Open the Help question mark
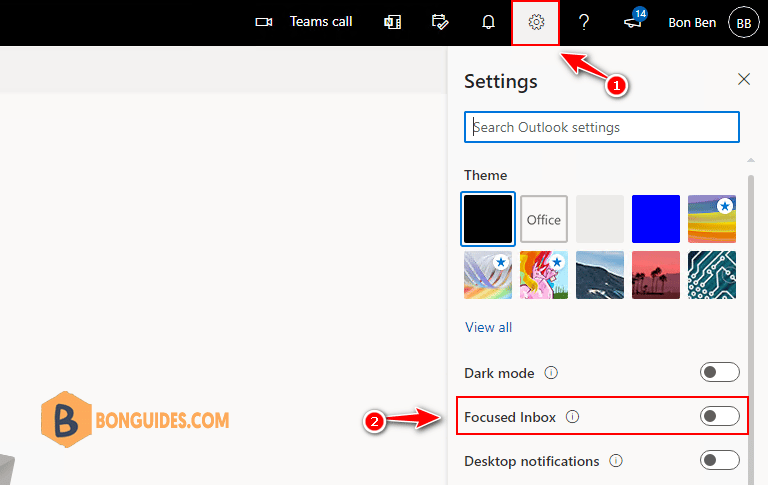768x485 pixels. [x=583, y=22]
